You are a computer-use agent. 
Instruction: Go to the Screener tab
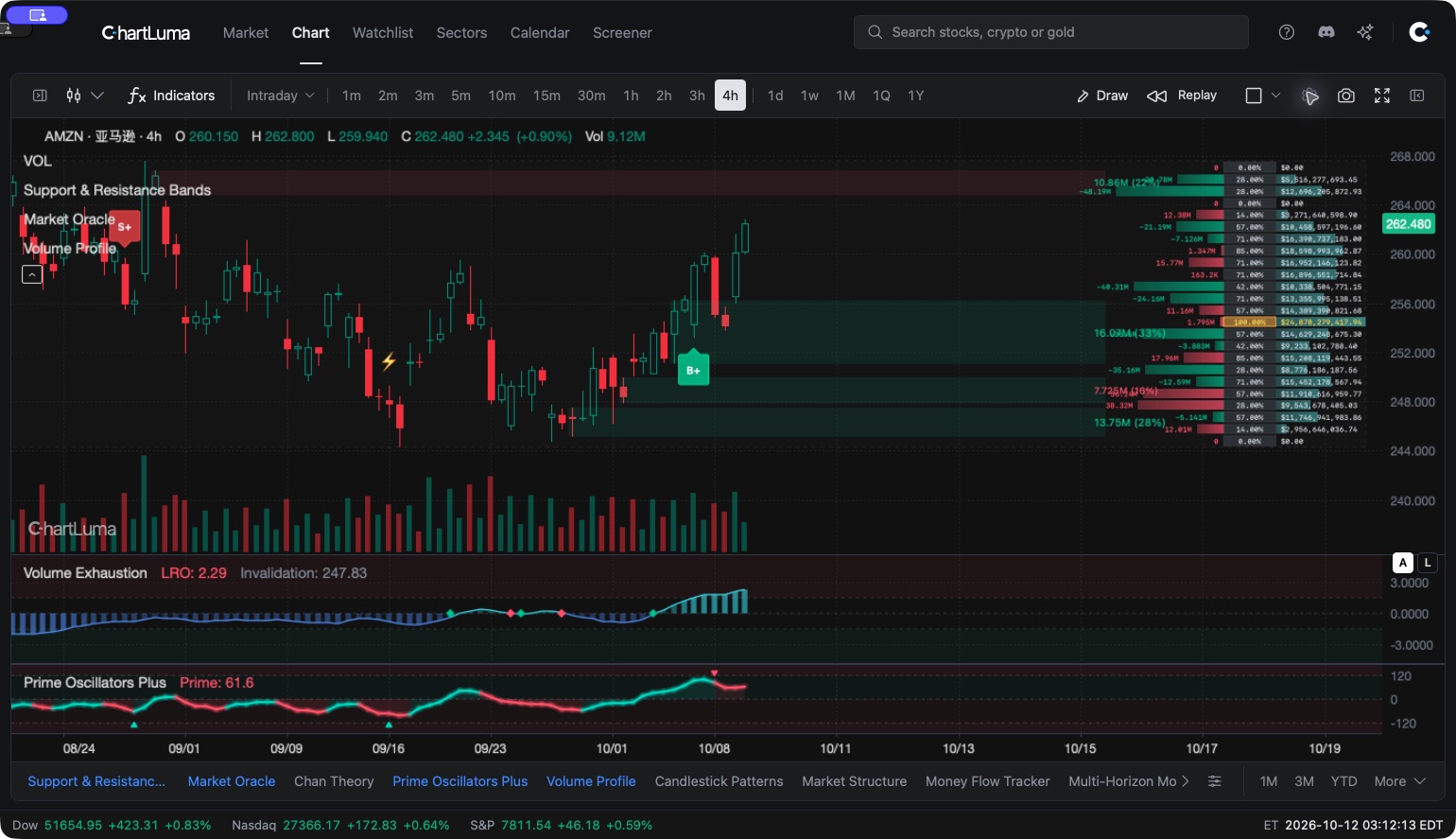click(x=622, y=32)
